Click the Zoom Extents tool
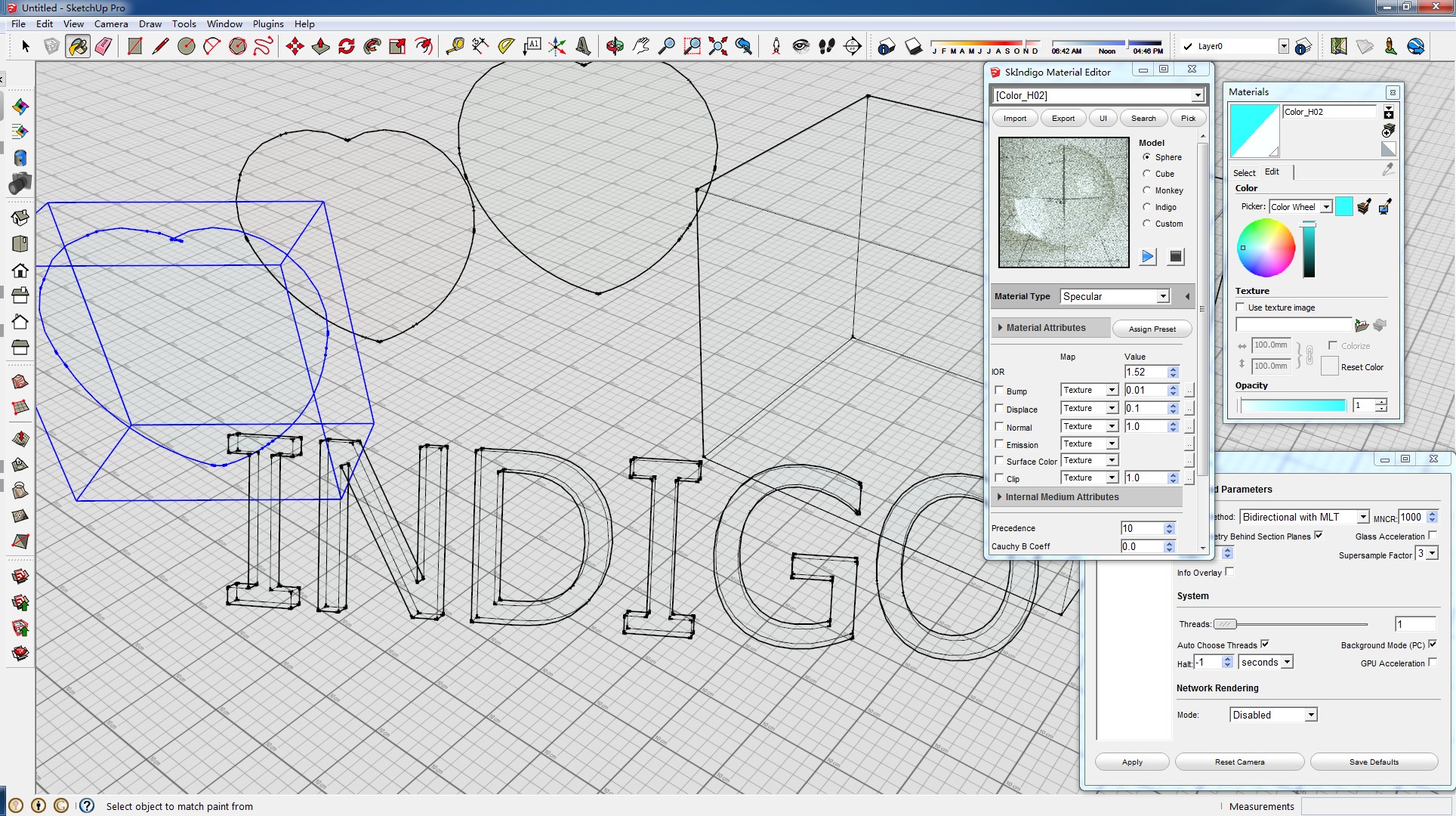 (718, 47)
